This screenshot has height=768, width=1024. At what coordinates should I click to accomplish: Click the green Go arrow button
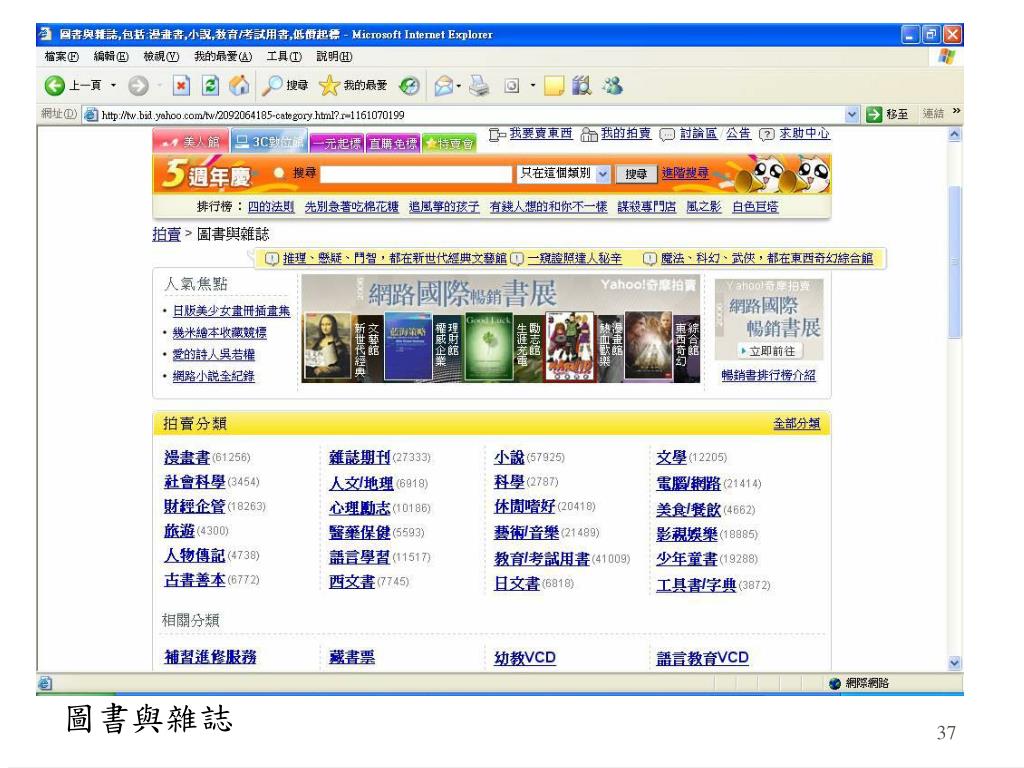pyautogui.click(x=873, y=114)
